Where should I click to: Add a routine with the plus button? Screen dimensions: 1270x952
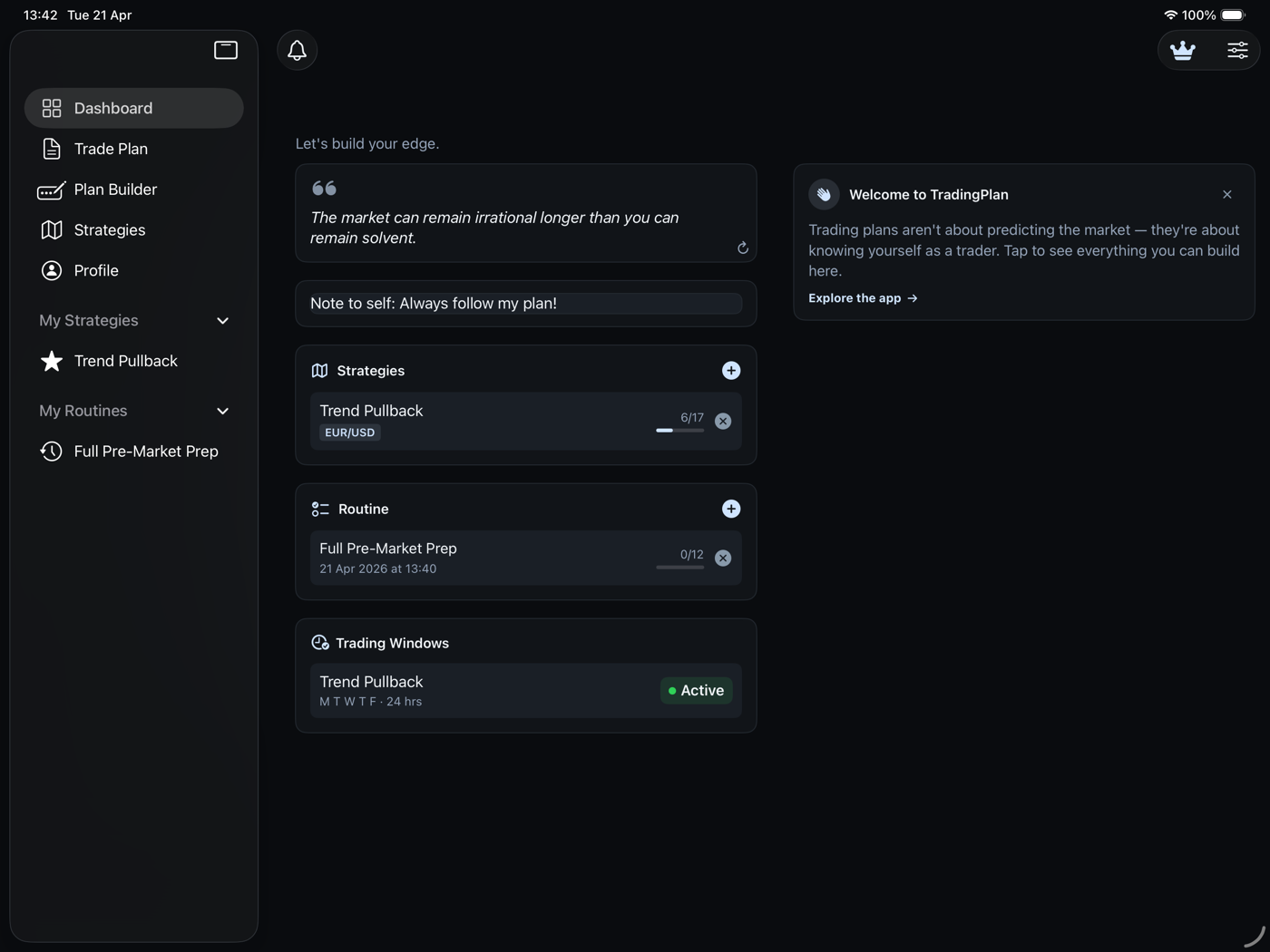pos(730,509)
